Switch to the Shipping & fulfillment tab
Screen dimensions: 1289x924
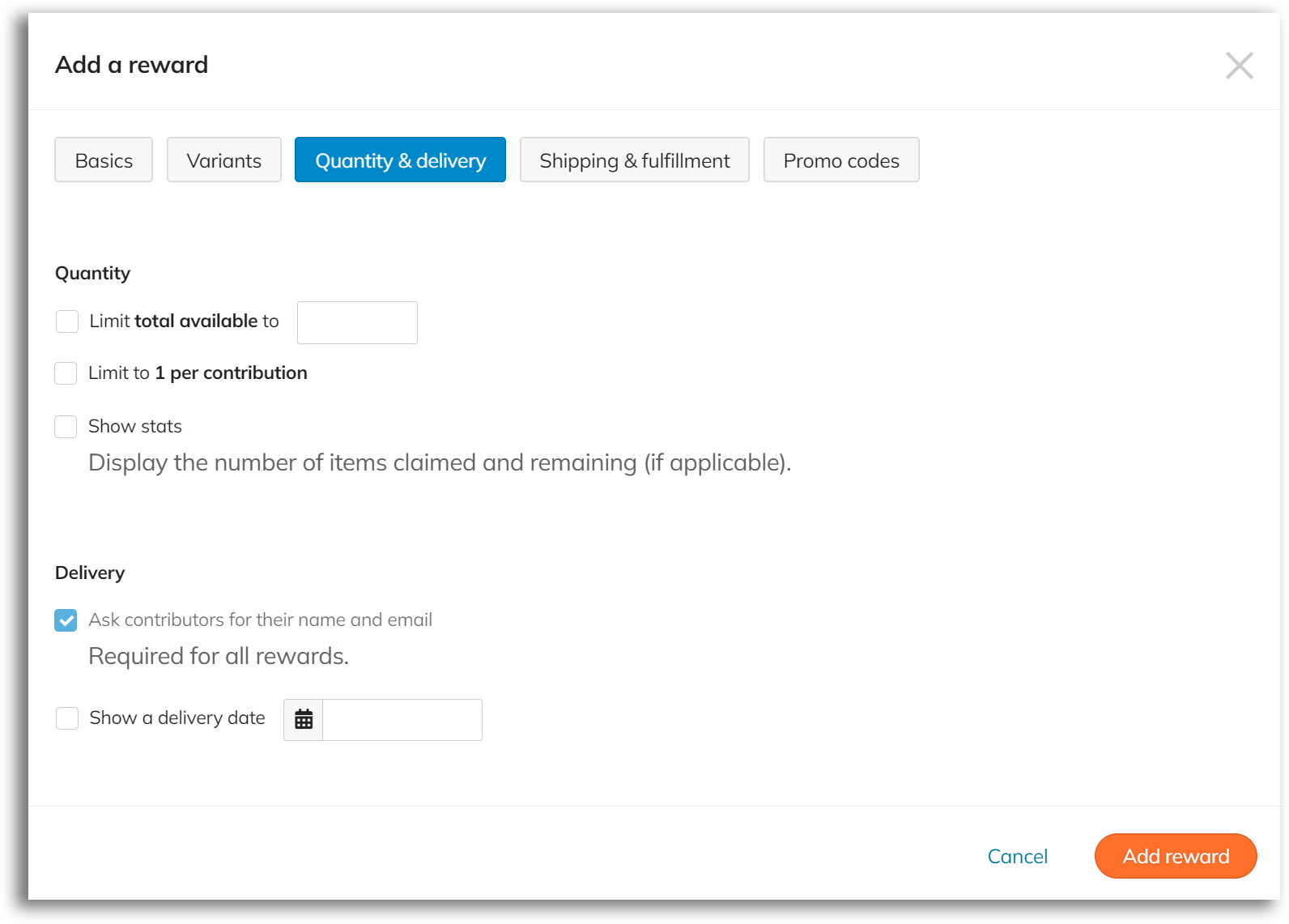pos(634,160)
